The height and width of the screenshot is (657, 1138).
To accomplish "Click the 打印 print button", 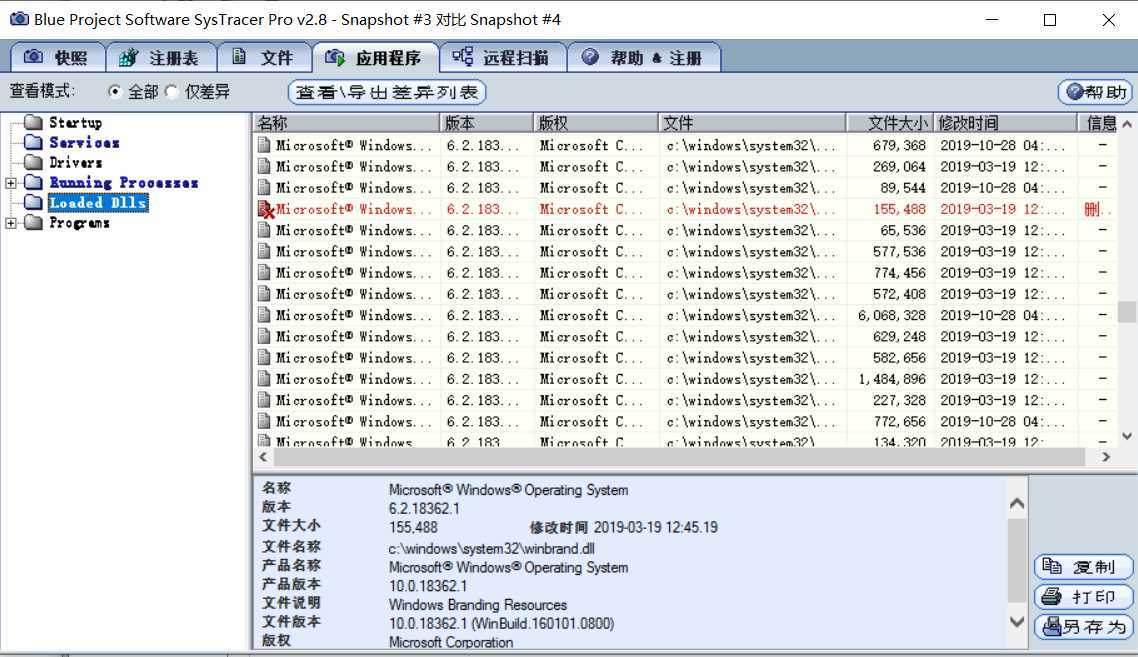I will click(x=1084, y=597).
